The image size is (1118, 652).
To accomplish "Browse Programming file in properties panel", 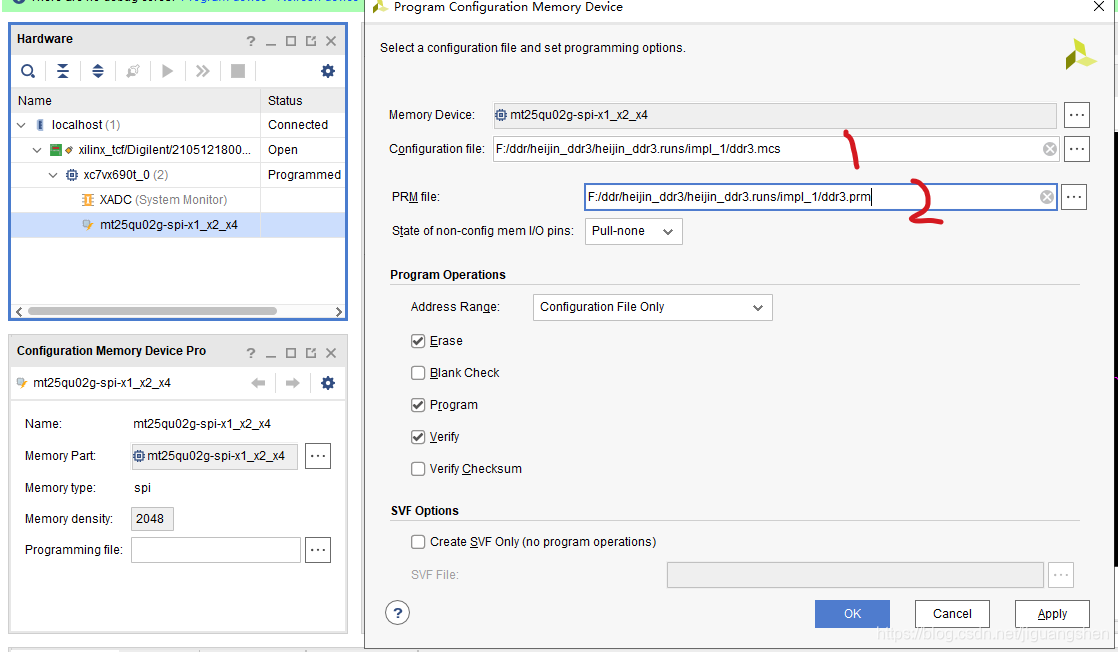I will (318, 550).
